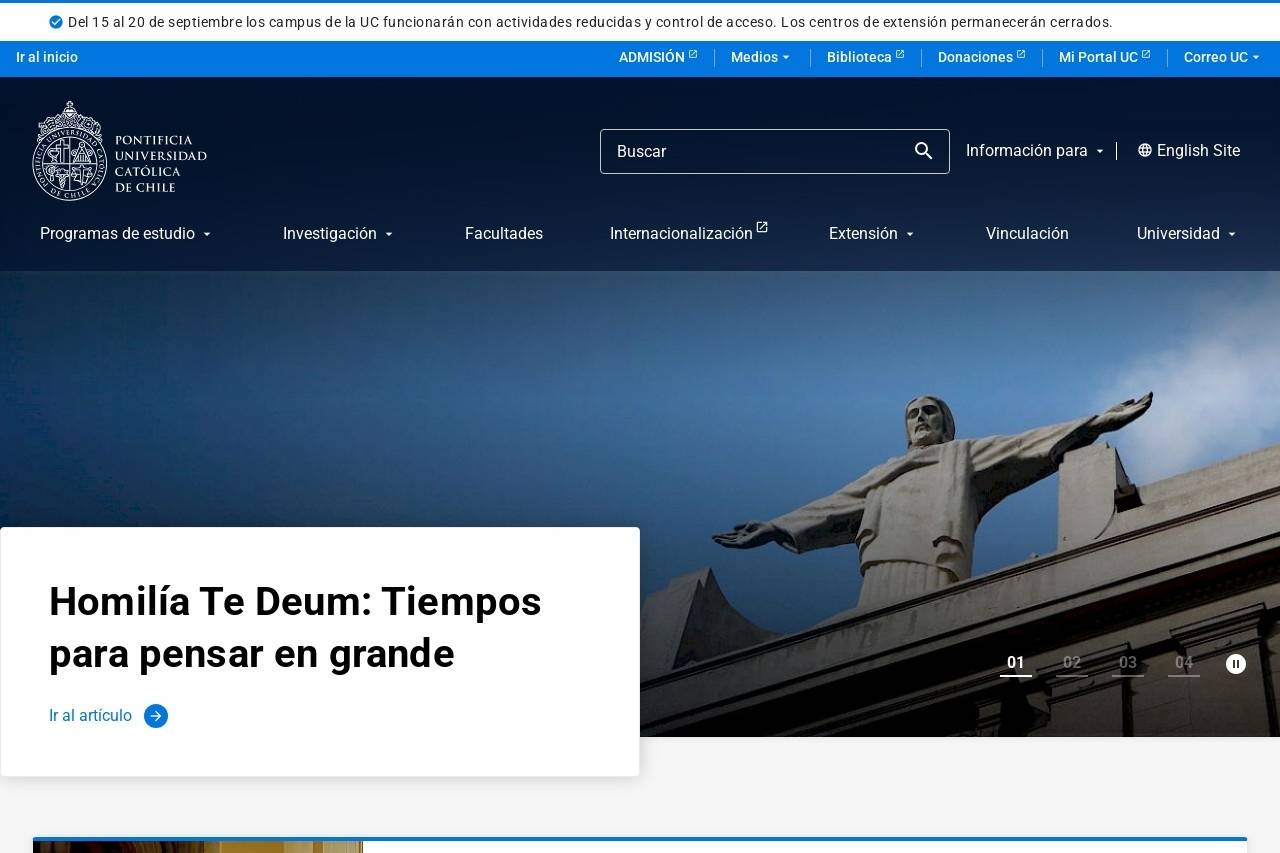Click the Ir al inicio link
The height and width of the screenshot is (853, 1280).
pyautogui.click(x=47, y=57)
